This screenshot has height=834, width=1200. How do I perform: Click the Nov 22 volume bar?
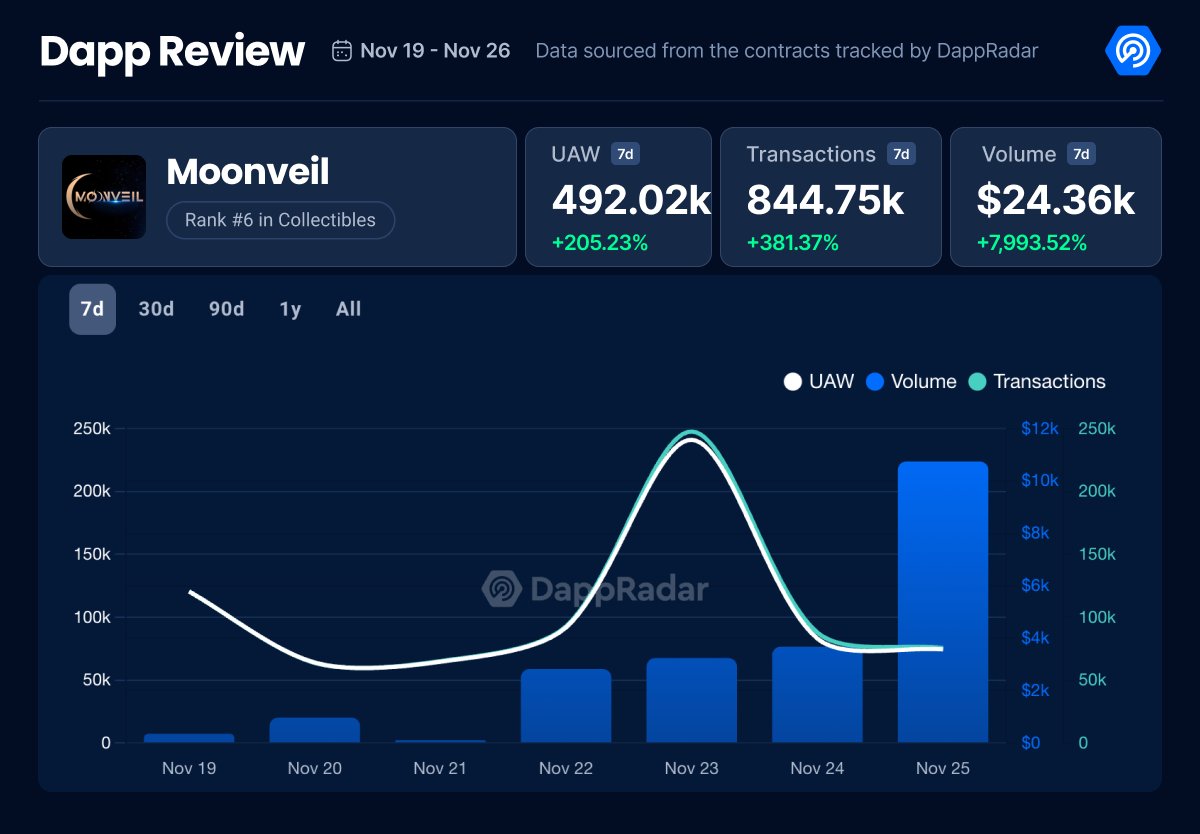click(x=566, y=706)
